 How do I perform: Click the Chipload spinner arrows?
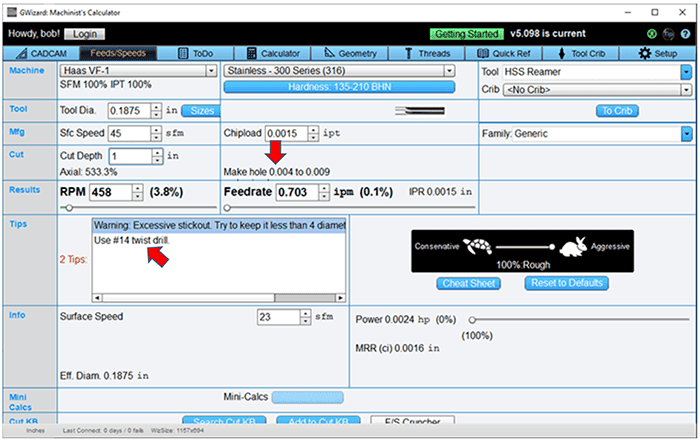coord(313,133)
